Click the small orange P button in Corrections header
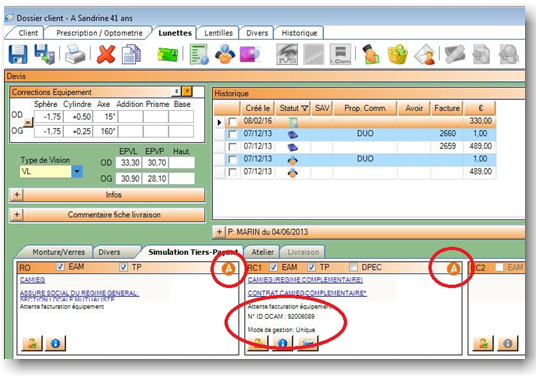This screenshot has width=536, height=377. [x=187, y=92]
